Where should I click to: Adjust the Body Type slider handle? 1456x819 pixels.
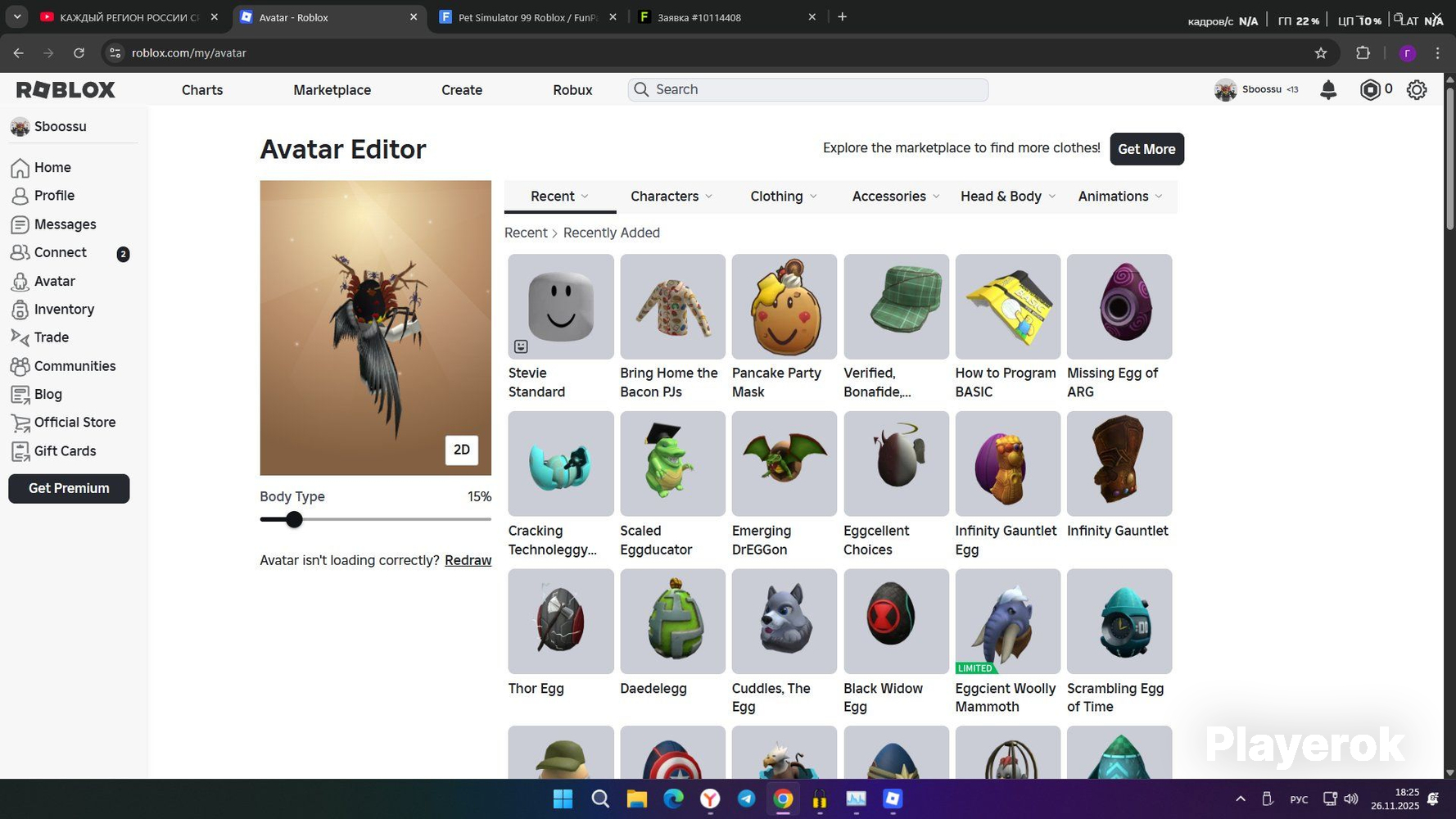(x=294, y=519)
